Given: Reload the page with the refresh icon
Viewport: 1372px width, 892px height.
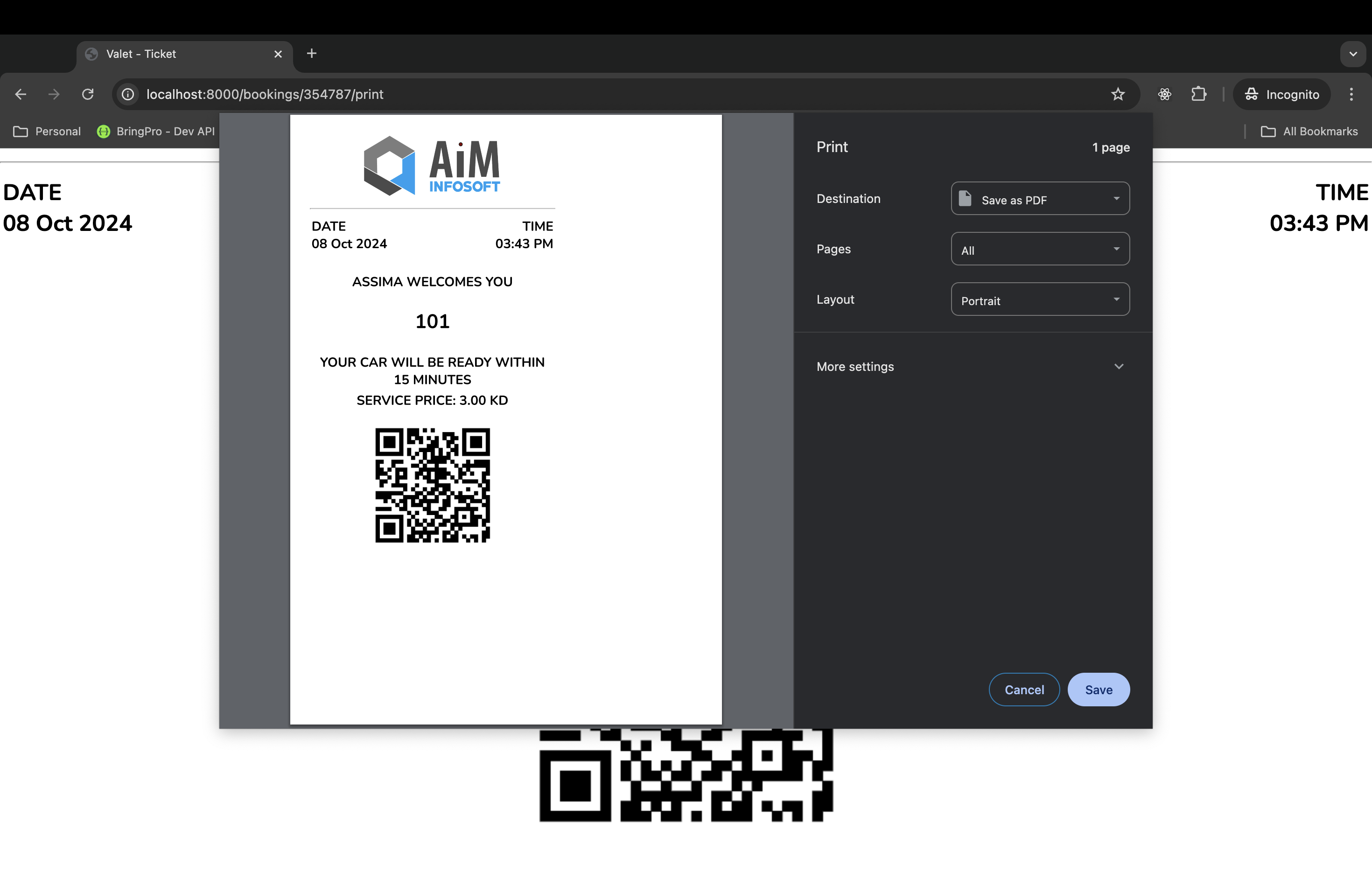Looking at the screenshot, I should pyautogui.click(x=88, y=94).
